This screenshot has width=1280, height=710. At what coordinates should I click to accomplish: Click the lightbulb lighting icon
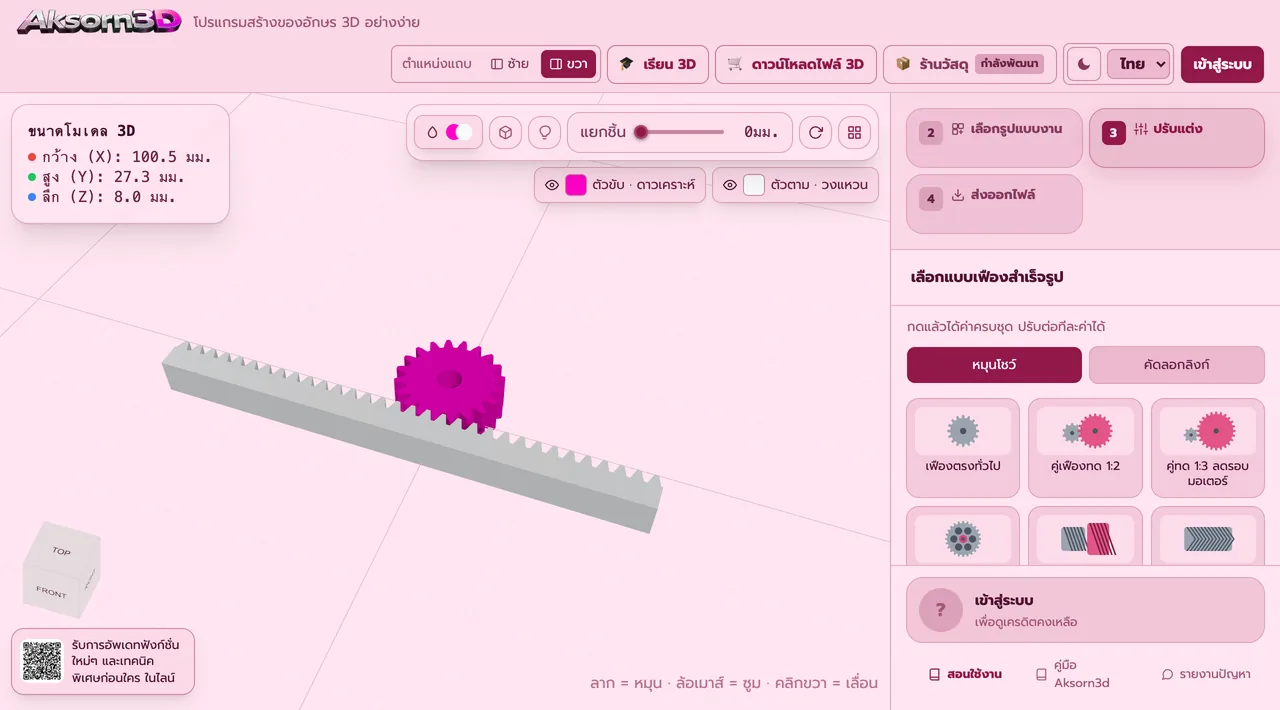(x=545, y=132)
